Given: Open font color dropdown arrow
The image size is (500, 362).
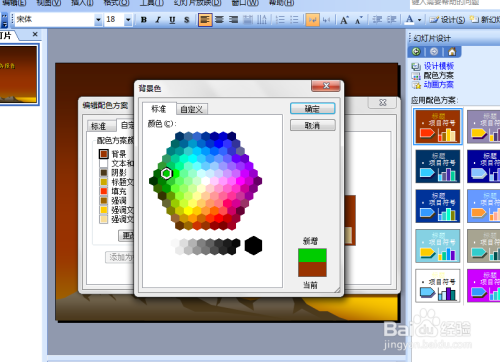Looking at the screenshot, I should click(x=420, y=20).
